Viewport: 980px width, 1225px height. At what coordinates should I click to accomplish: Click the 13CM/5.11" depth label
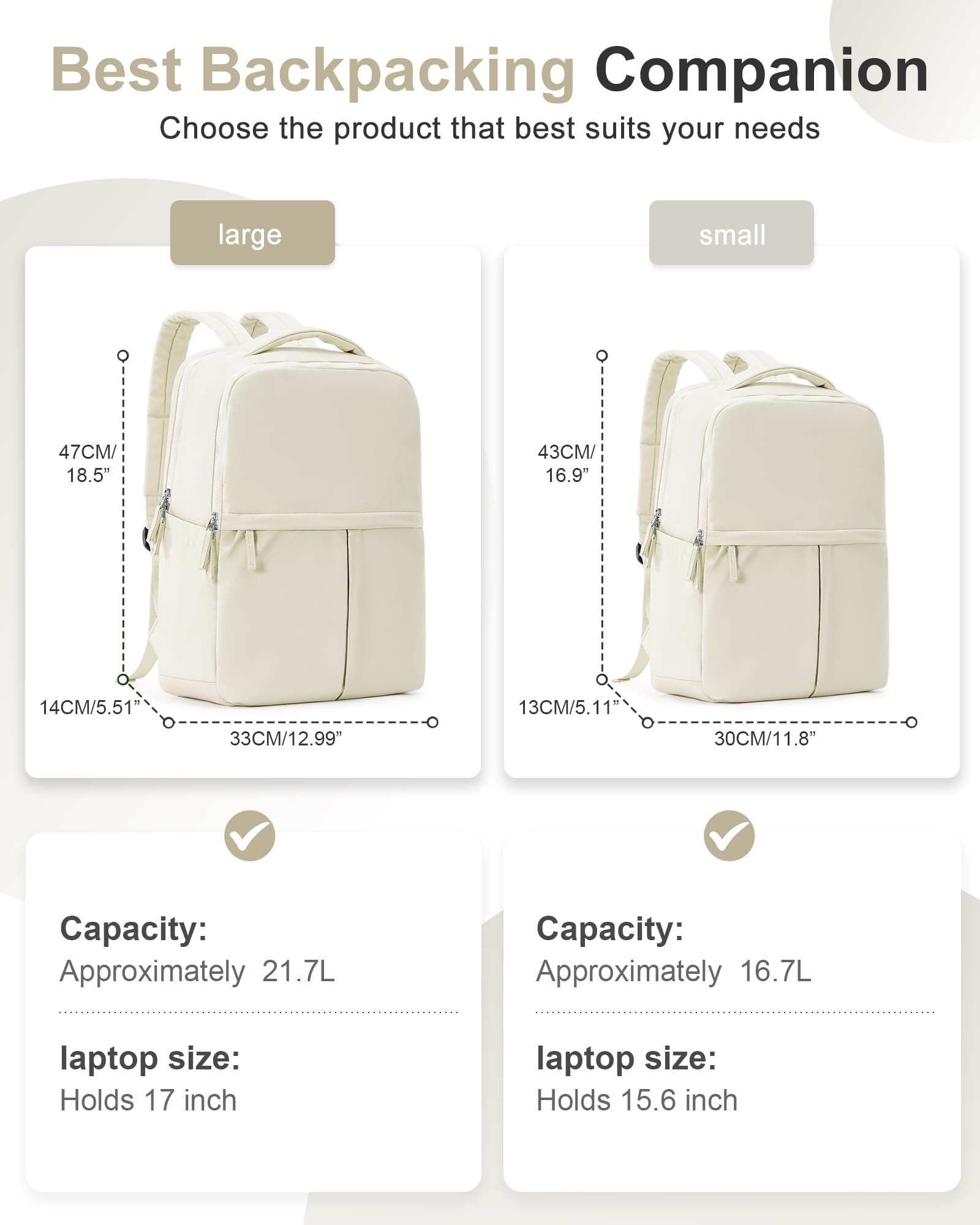pyautogui.click(x=568, y=707)
